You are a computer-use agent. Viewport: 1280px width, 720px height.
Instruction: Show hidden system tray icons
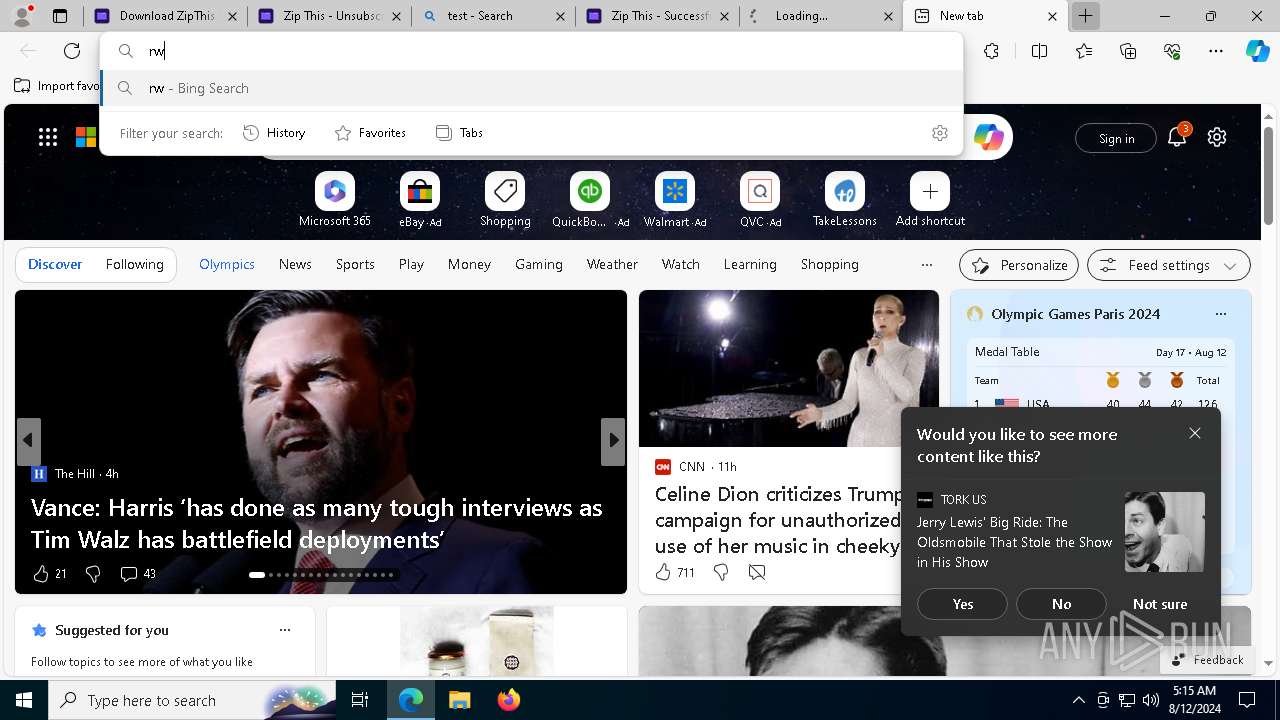coord(1078,700)
